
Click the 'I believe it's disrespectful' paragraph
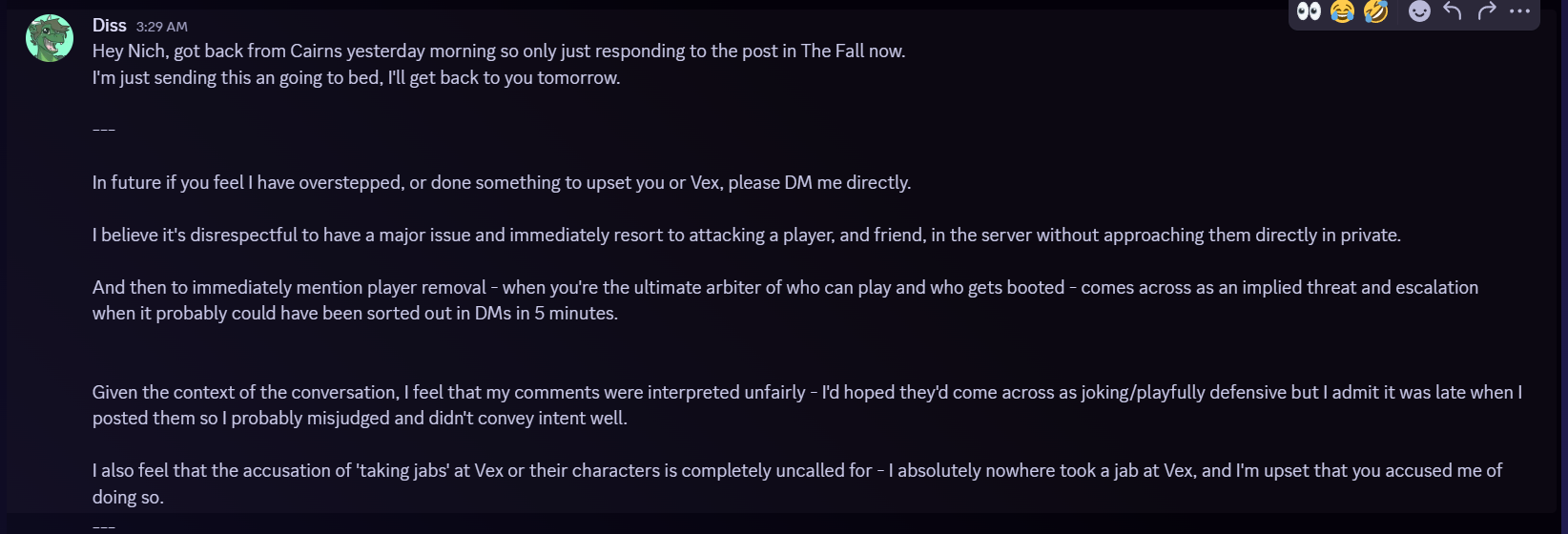[x=746, y=236]
